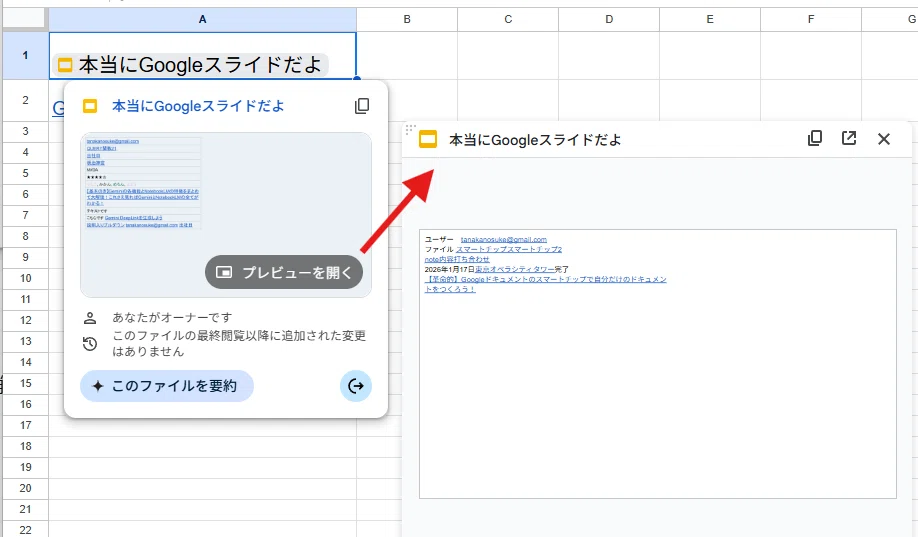Open スマートチップスマートチップ2 file link

(509, 249)
